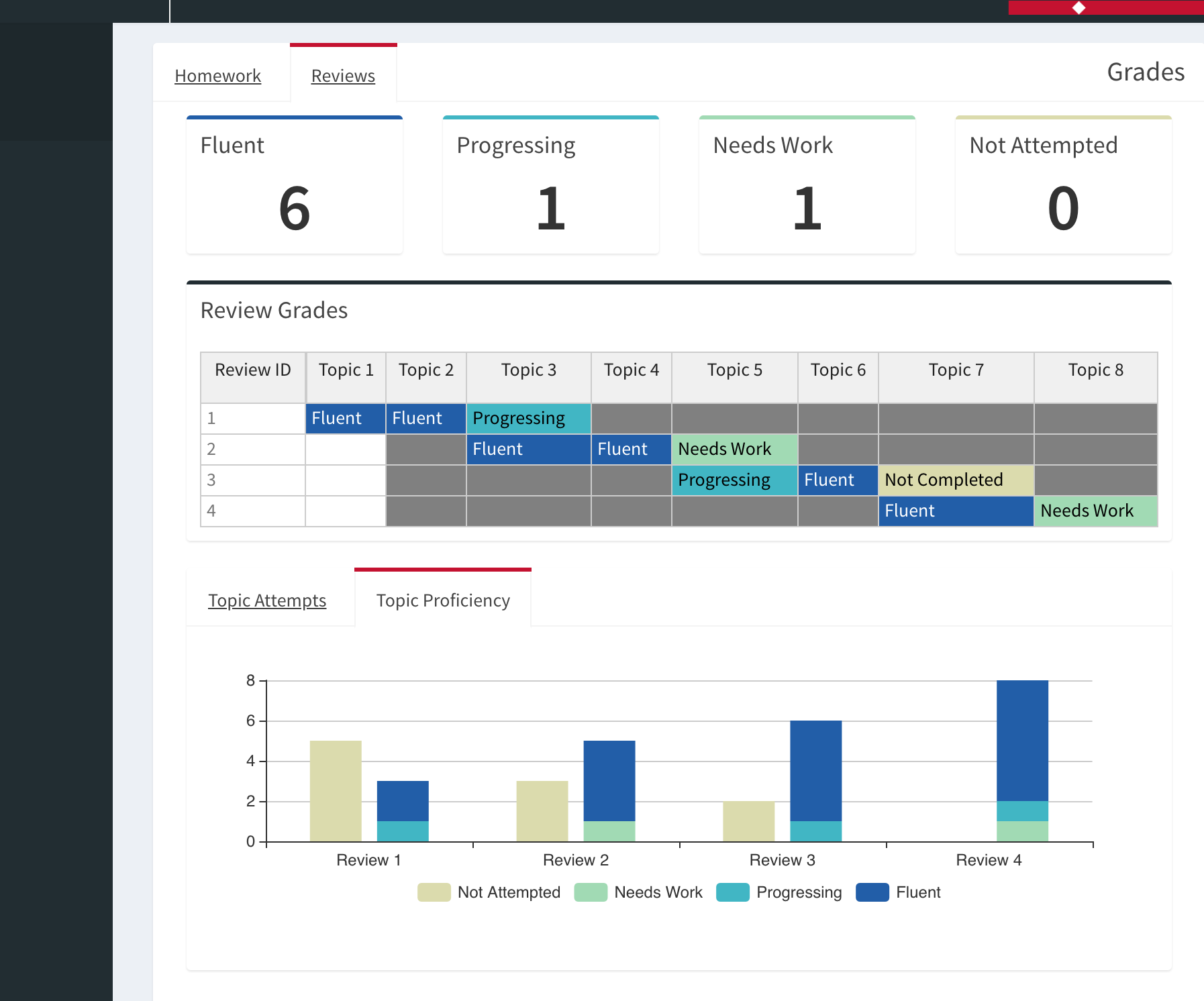Click the Review 1 label on the chart axis
1204x1001 pixels.
pos(368,859)
